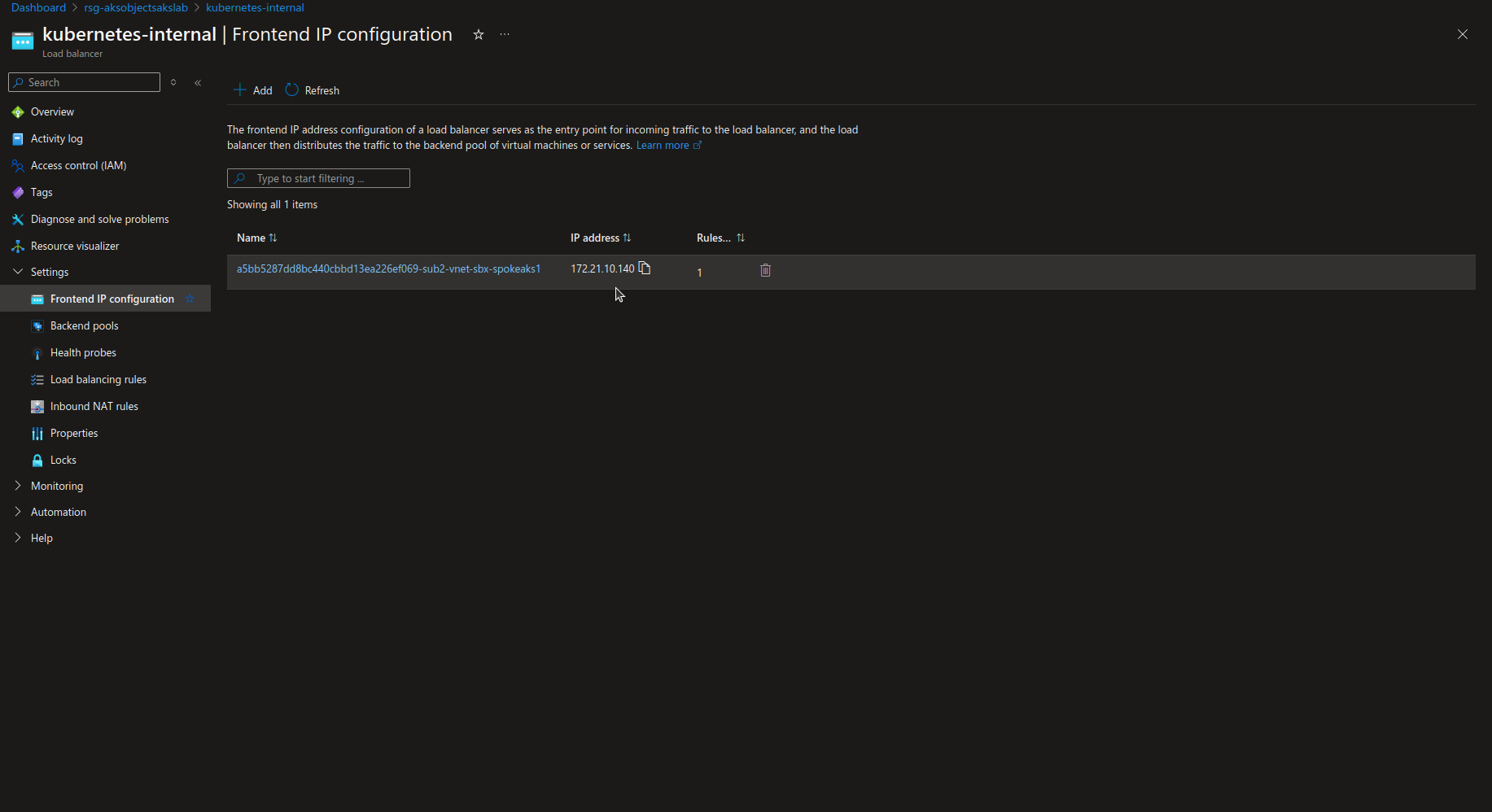Expand the Monitoring section
This screenshot has width=1492, height=812.
tap(18, 486)
